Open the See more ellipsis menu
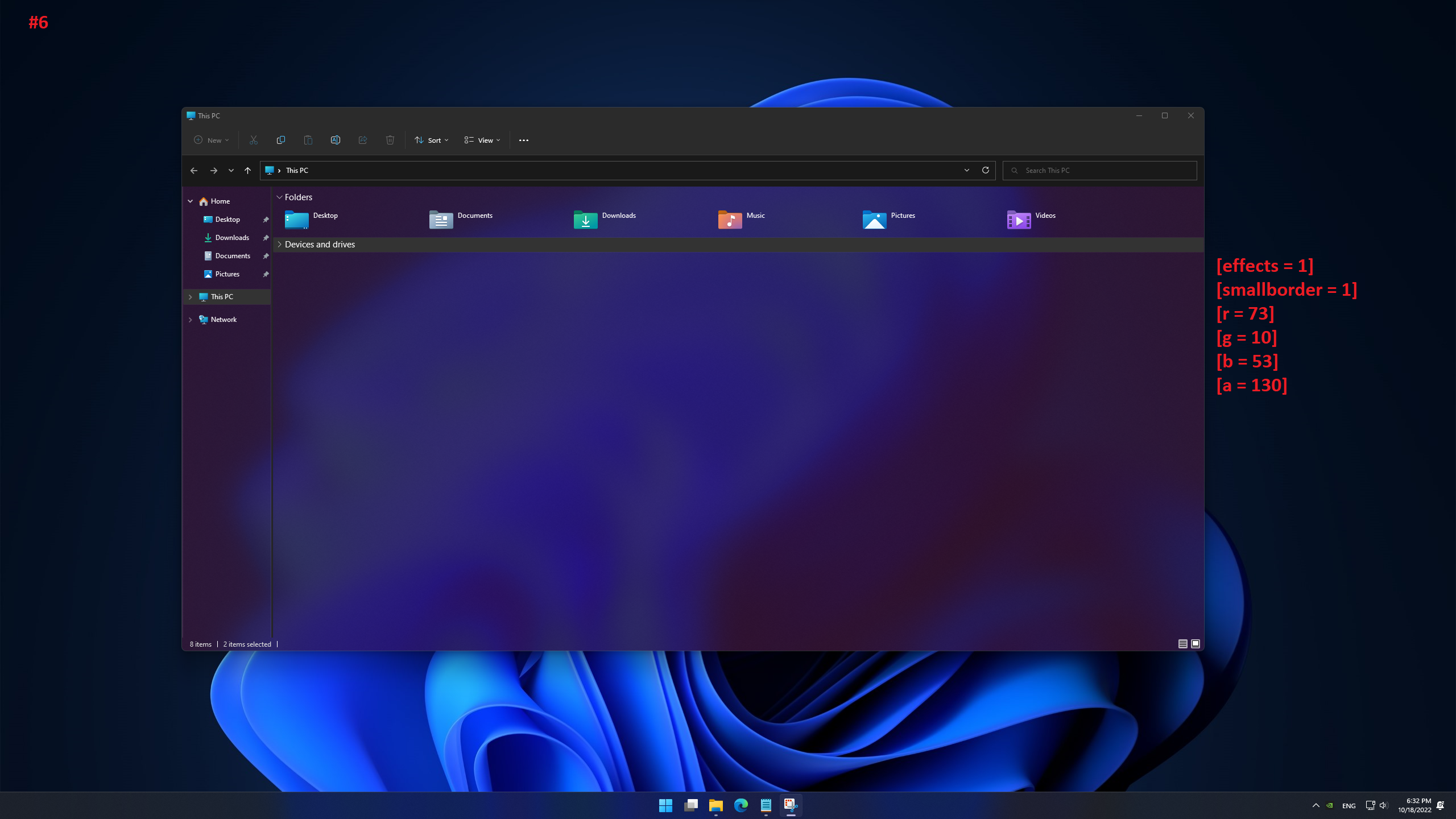Image resolution: width=1456 pixels, height=819 pixels. point(524,140)
